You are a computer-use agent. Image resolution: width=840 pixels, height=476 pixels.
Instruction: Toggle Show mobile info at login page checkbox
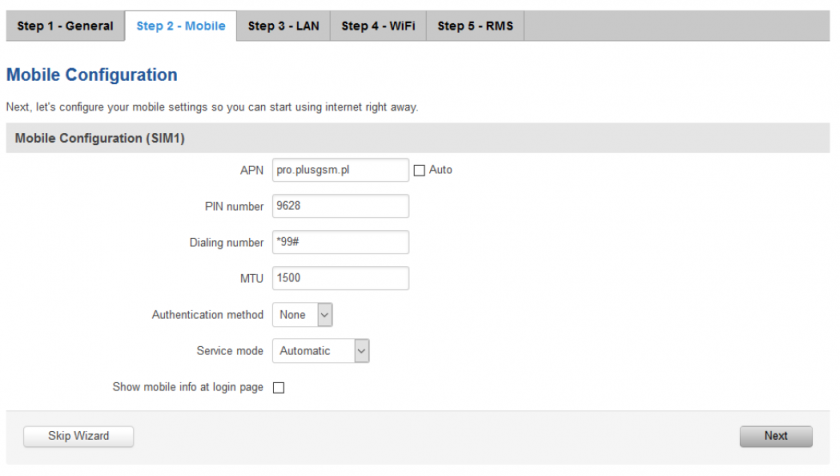(x=279, y=388)
